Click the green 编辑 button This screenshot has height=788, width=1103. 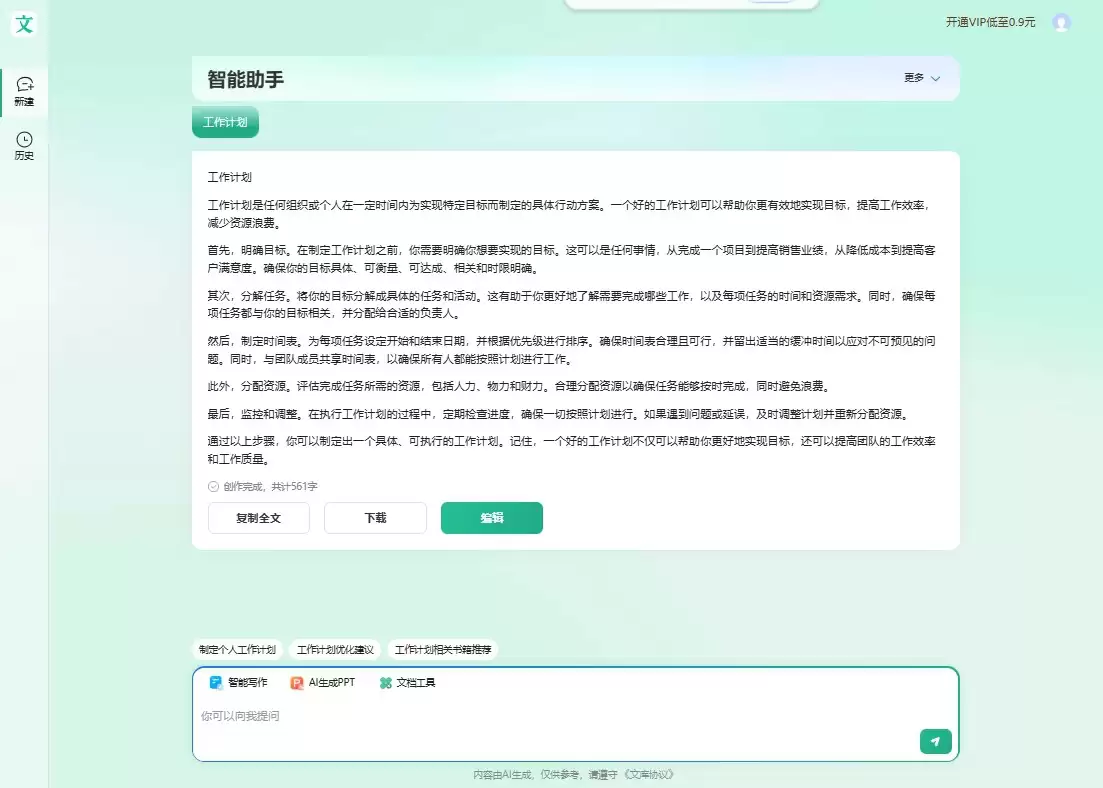(x=491, y=518)
